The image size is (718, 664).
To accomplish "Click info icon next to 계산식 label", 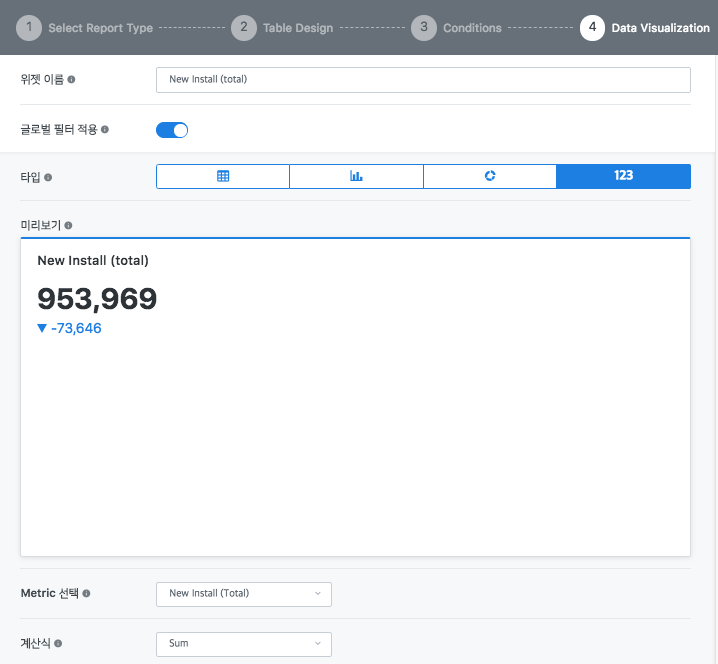I will 58,643.
